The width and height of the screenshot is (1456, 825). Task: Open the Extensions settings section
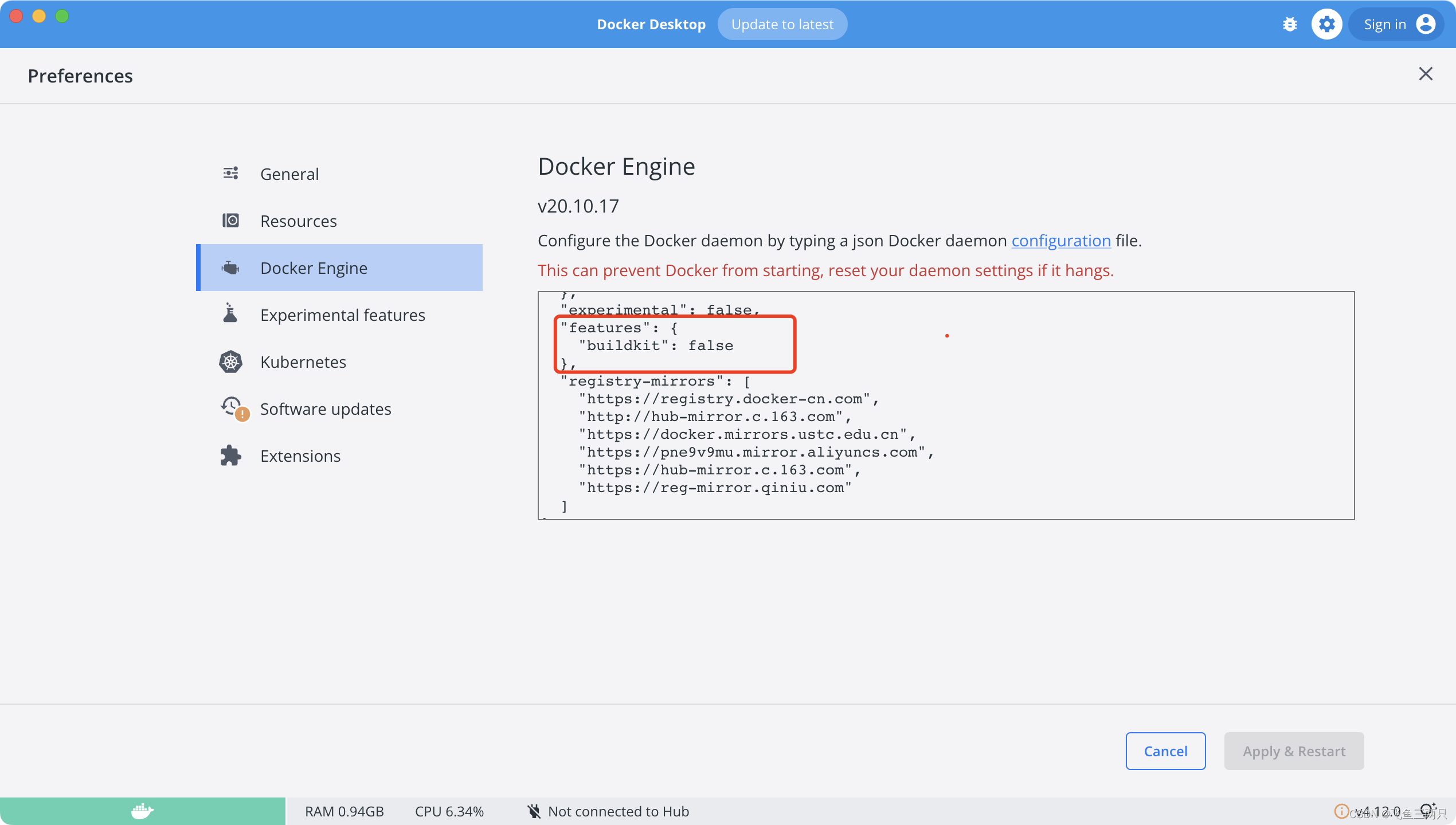339,455
